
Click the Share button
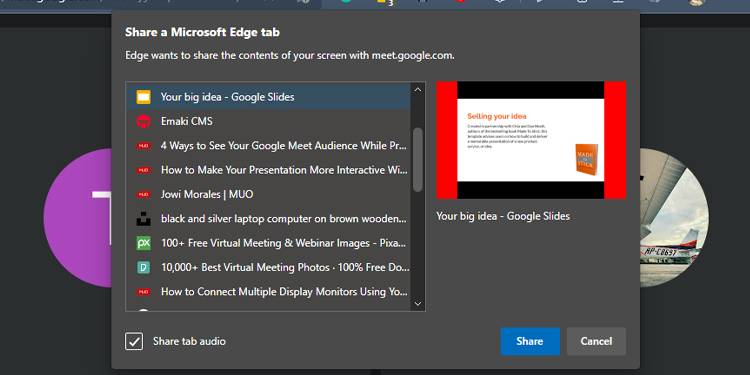(x=530, y=342)
